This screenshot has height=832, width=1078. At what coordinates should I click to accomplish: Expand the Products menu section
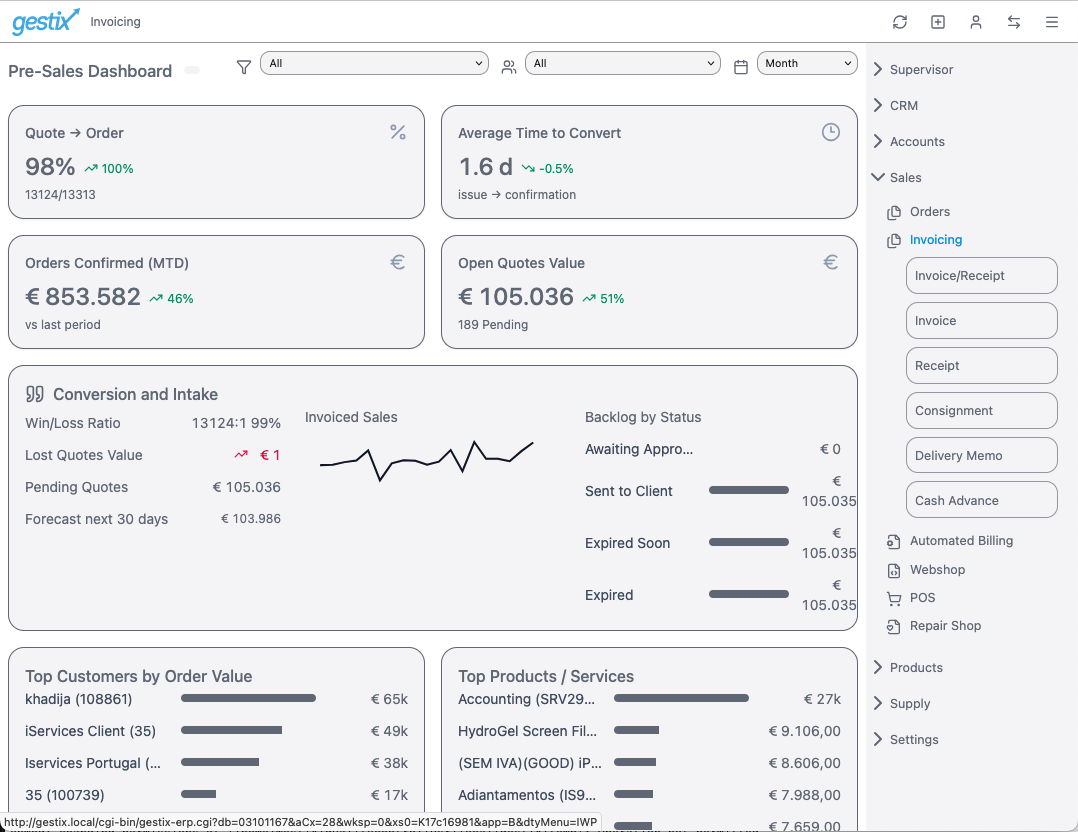pos(915,668)
